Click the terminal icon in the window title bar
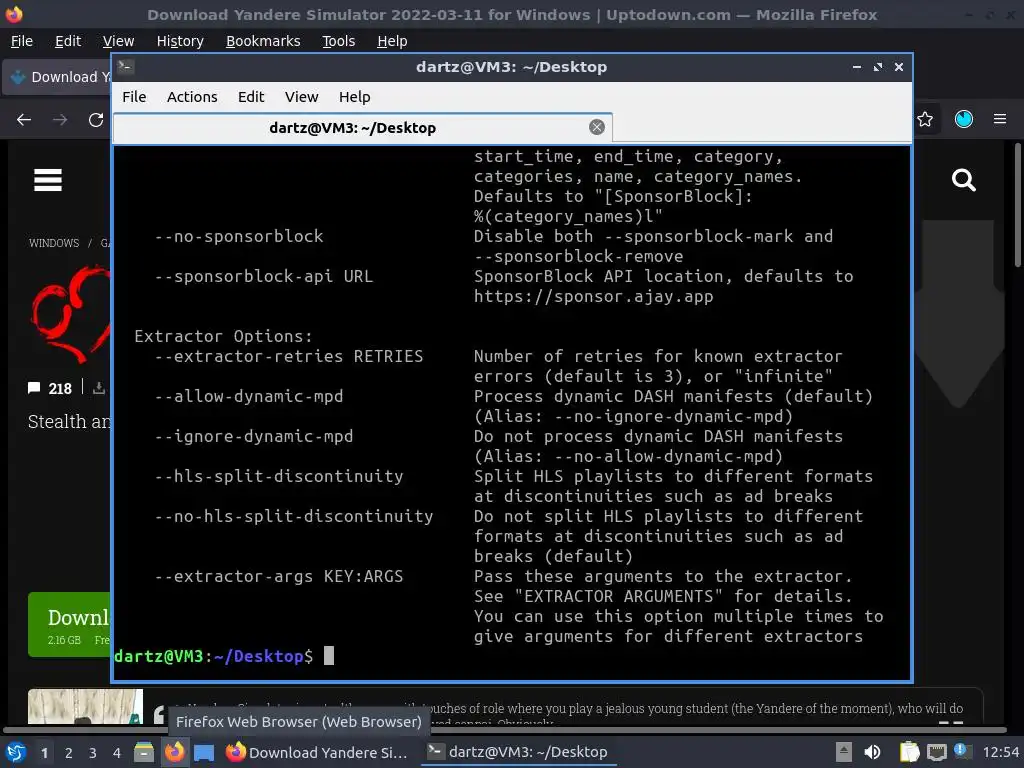 pos(125,67)
